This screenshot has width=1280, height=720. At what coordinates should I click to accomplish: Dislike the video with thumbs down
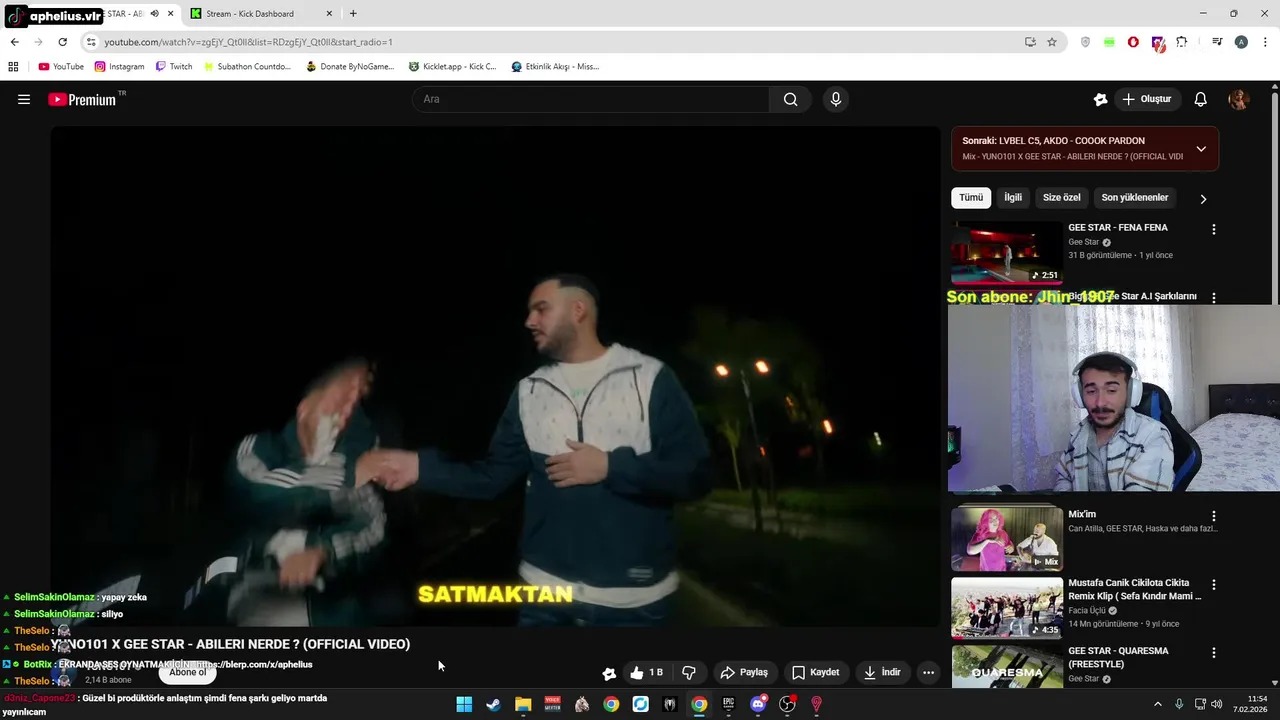pos(689,673)
